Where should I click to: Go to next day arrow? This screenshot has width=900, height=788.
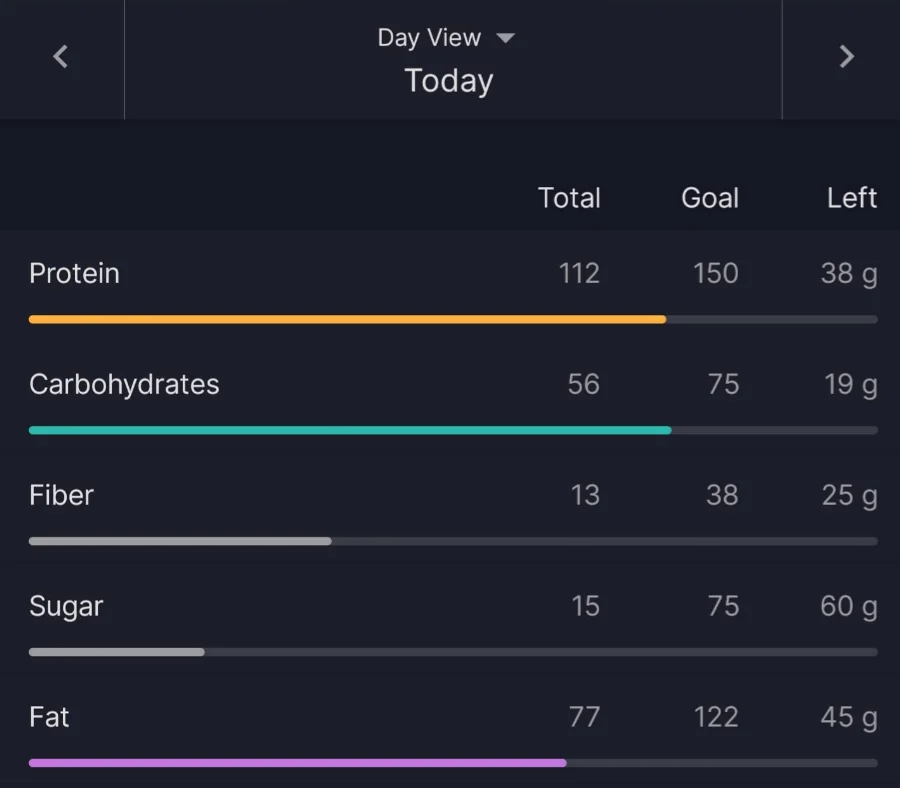(847, 57)
